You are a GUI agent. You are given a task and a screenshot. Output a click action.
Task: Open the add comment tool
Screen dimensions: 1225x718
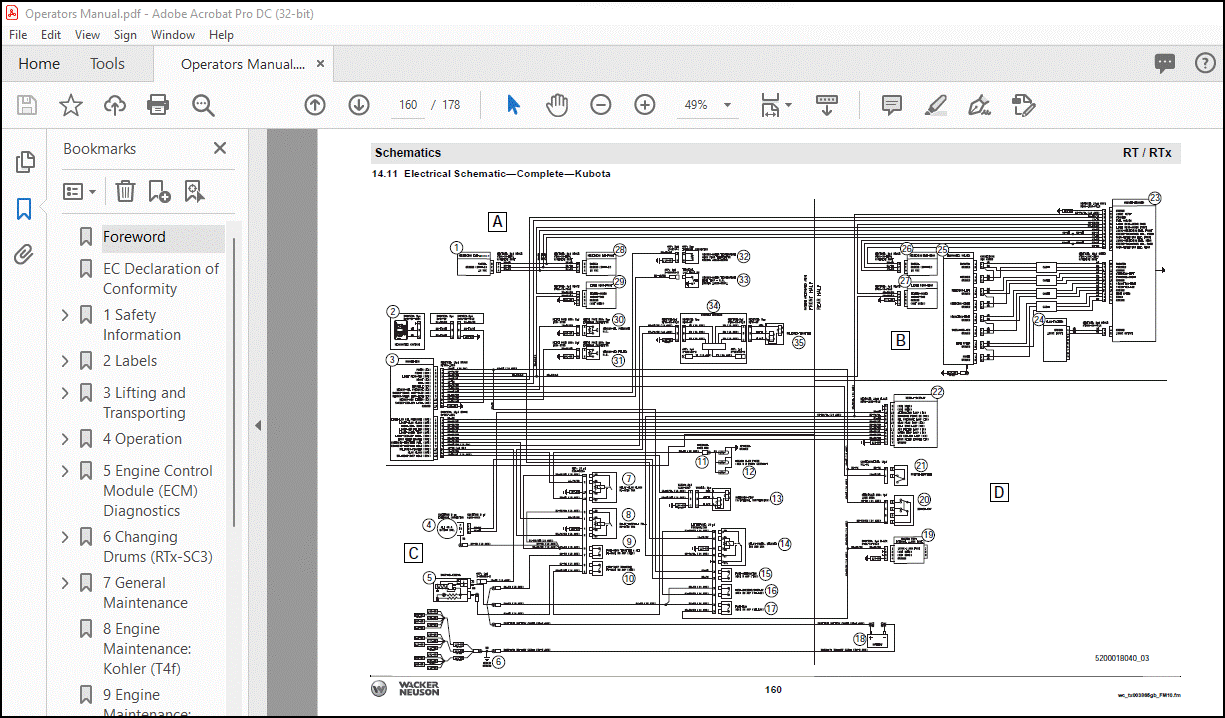(x=892, y=105)
